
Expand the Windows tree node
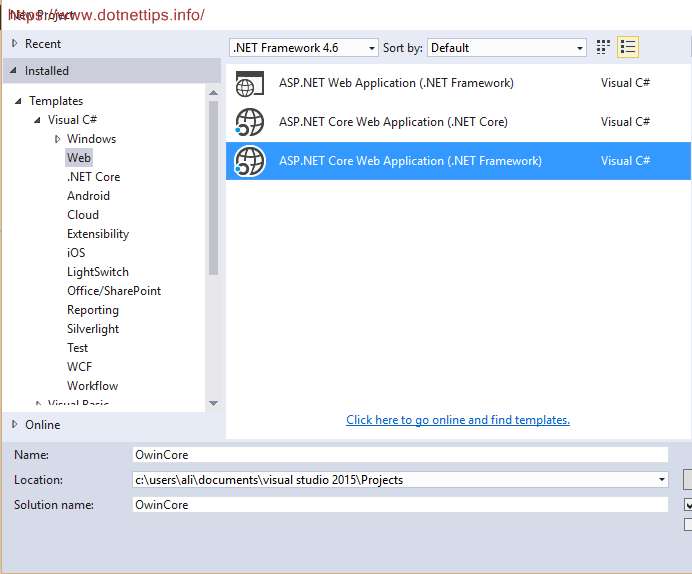[x=57, y=139]
